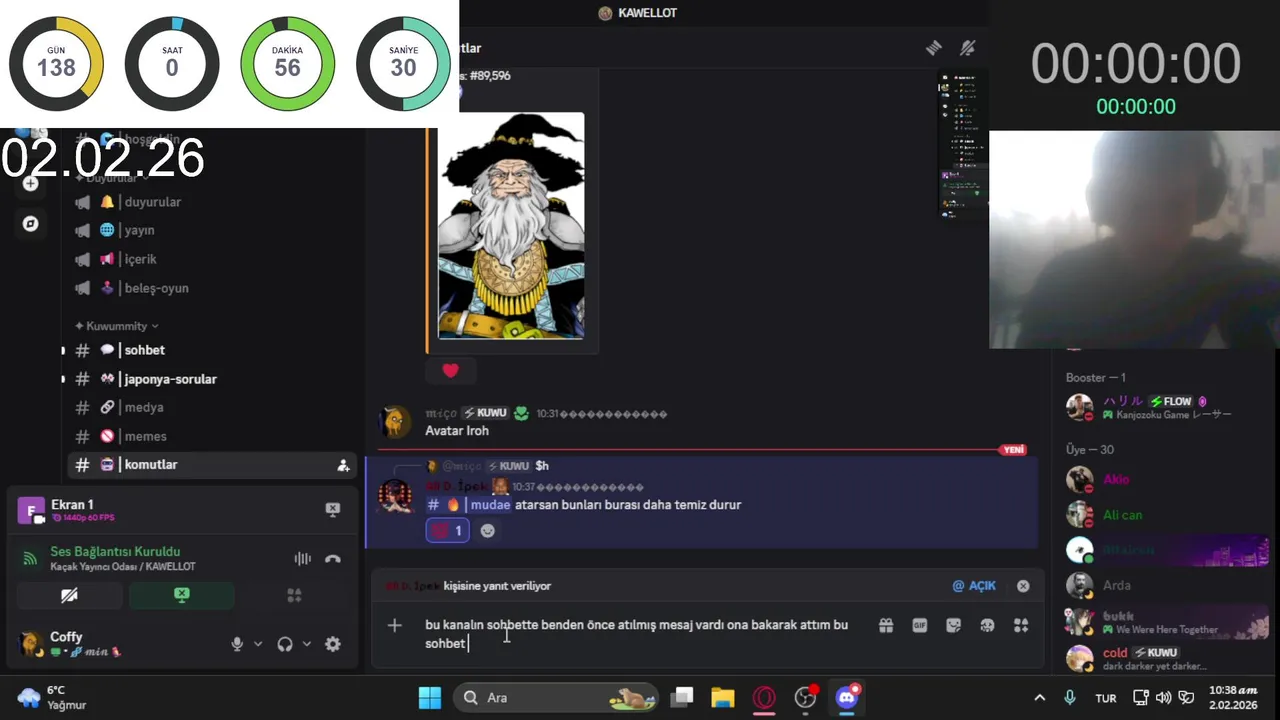
Task: Turn on camera in voice panel
Action: point(69,595)
